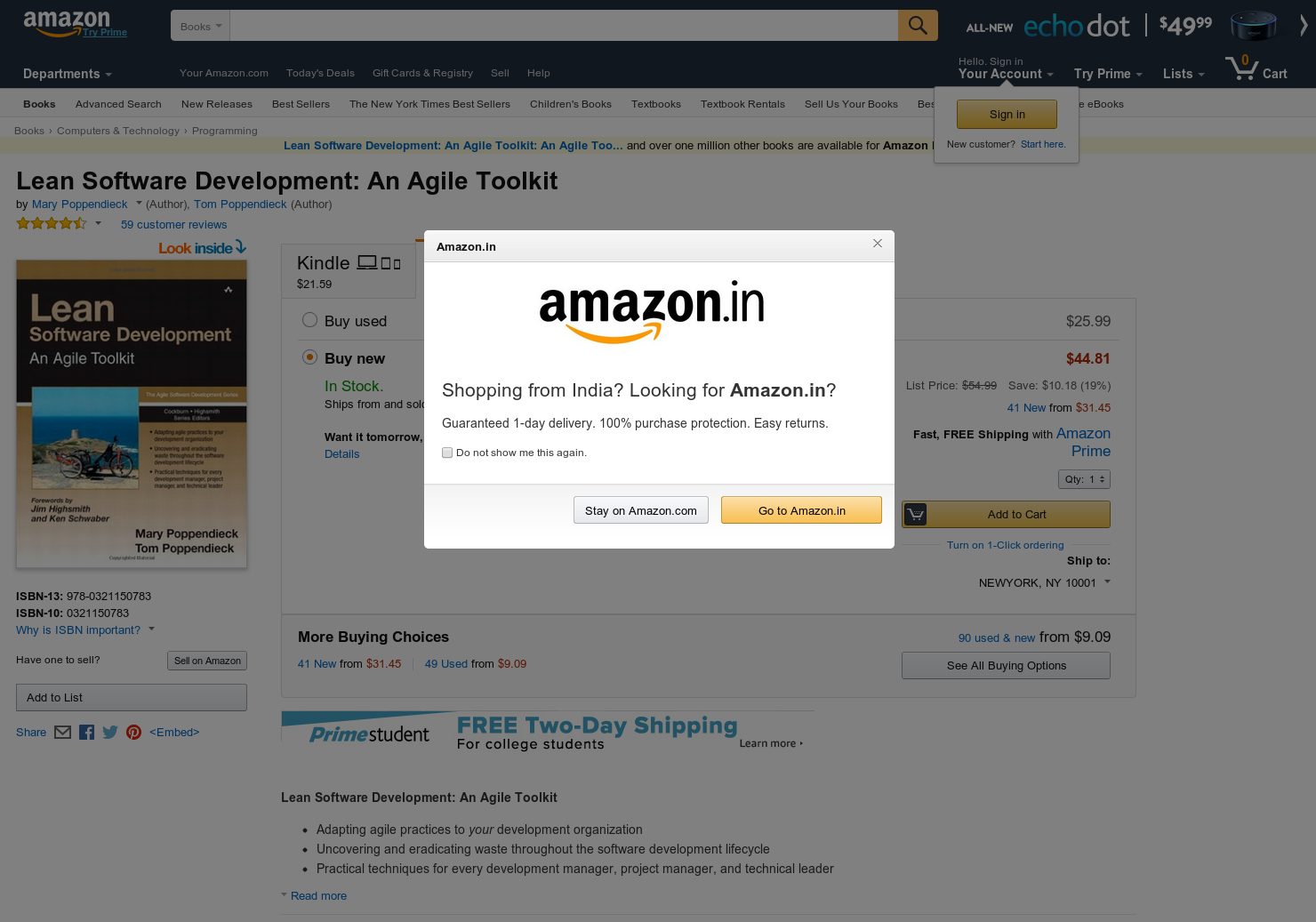Image resolution: width=1316 pixels, height=922 pixels.
Task: Share the book on Twitter
Action: pyautogui.click(x=109, y=732)
